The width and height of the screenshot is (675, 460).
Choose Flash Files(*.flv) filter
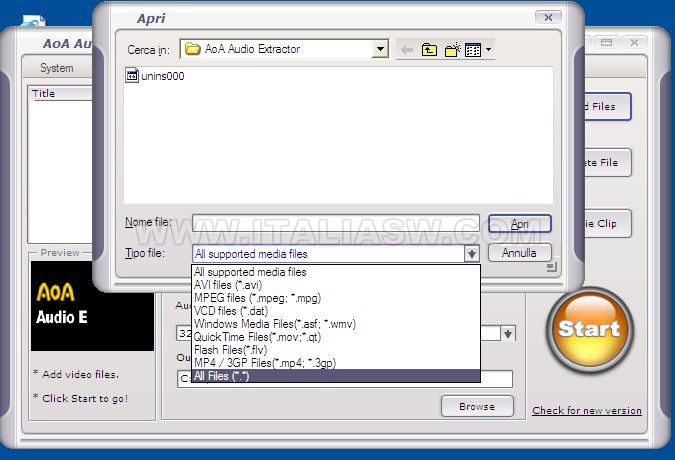(x=336, y=350)
